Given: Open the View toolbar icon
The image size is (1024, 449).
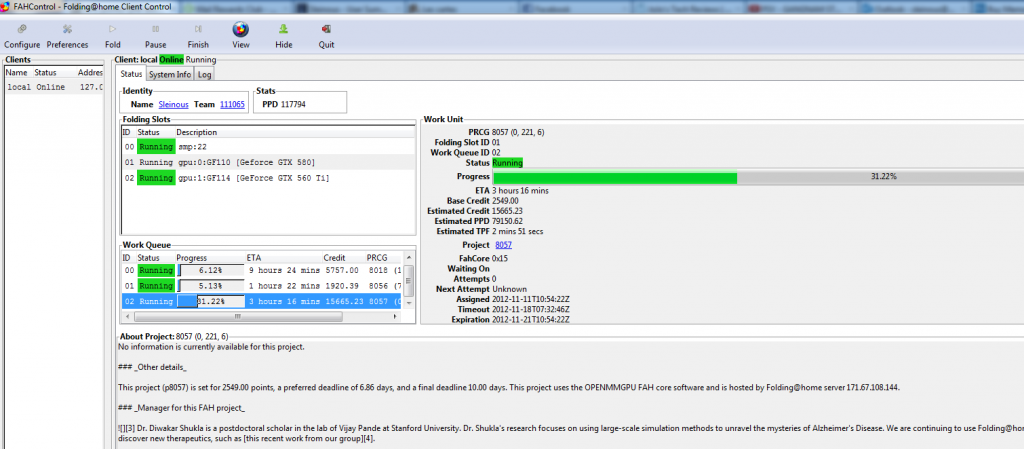Looking at the screenshot, I should tap(241, 30).
